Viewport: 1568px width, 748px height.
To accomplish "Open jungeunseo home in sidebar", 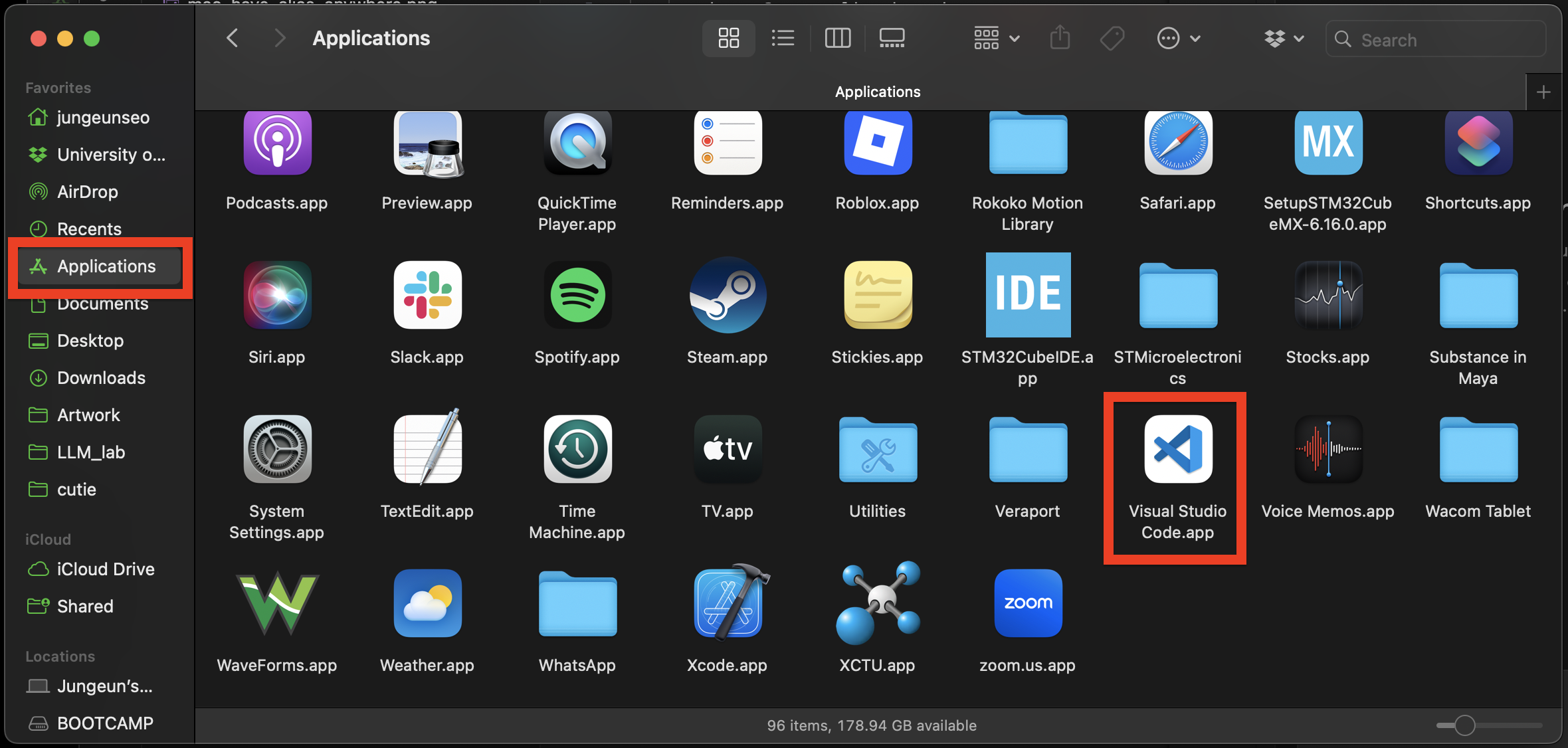I will [100, 118].
